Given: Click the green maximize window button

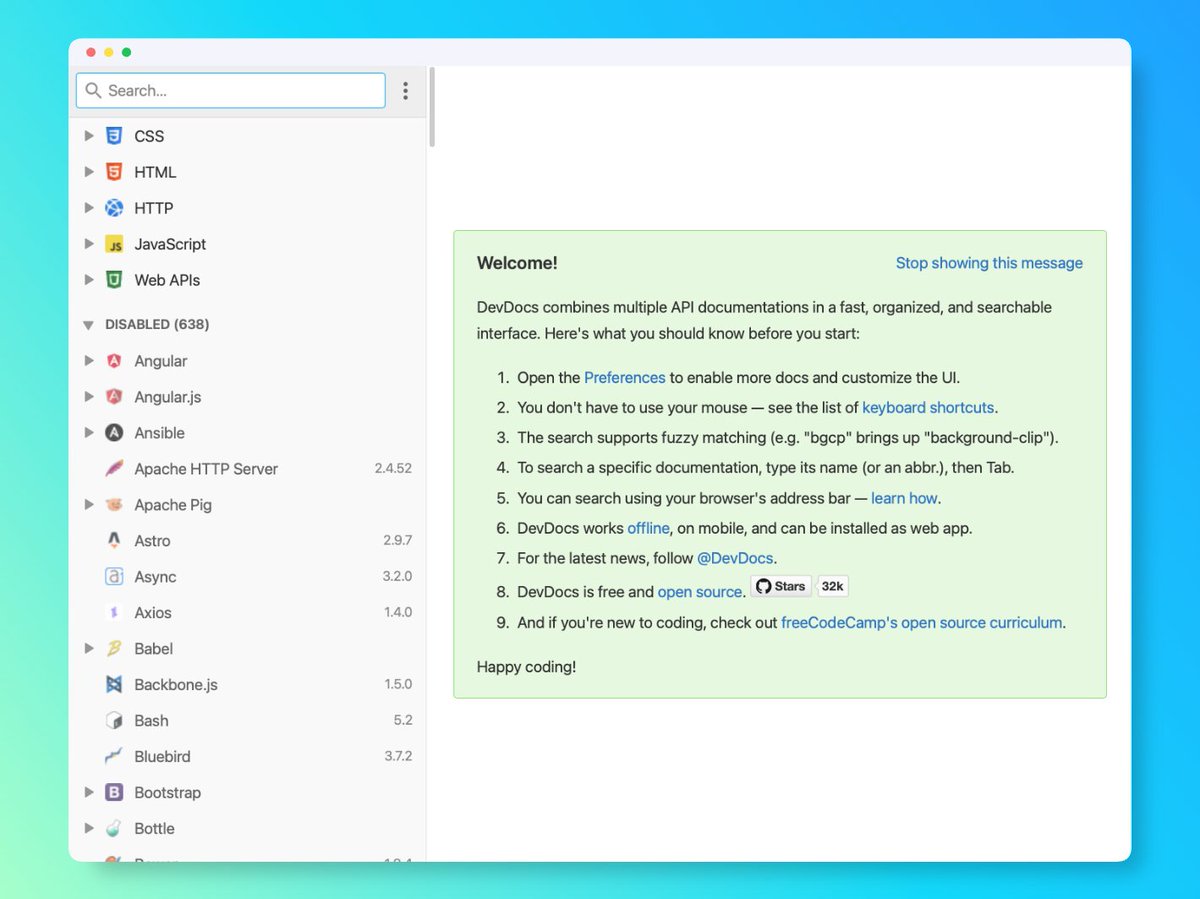Looking at the screenshot, I should coord(126,52).
